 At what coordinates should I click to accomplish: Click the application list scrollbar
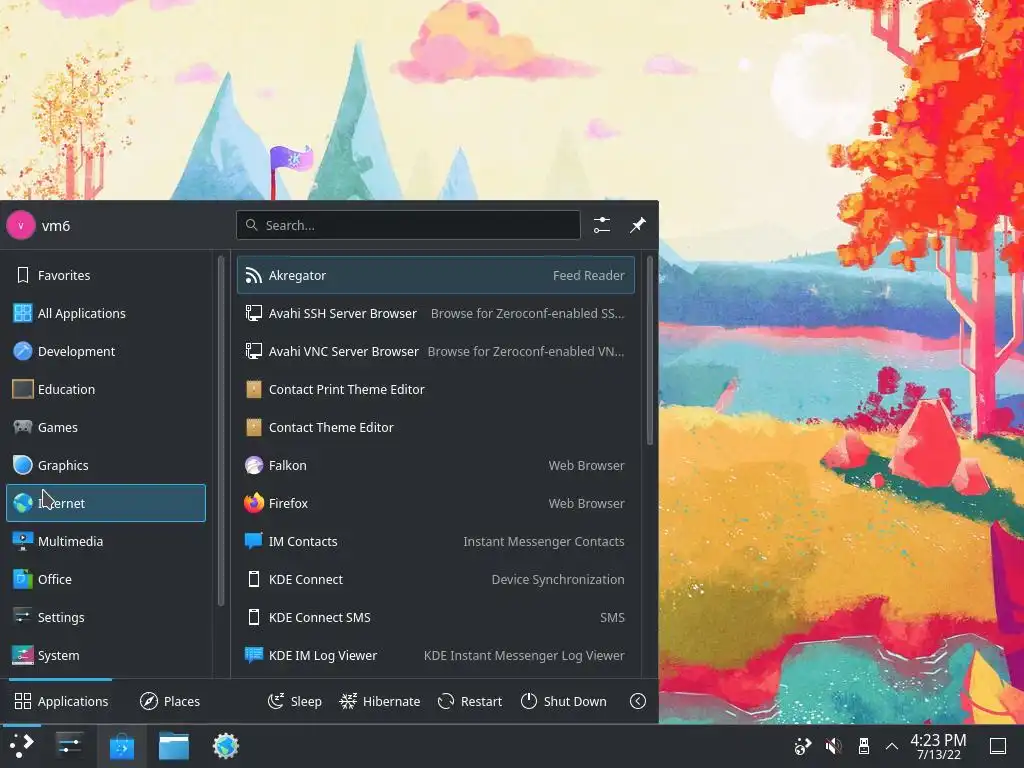tap(650, 351)
